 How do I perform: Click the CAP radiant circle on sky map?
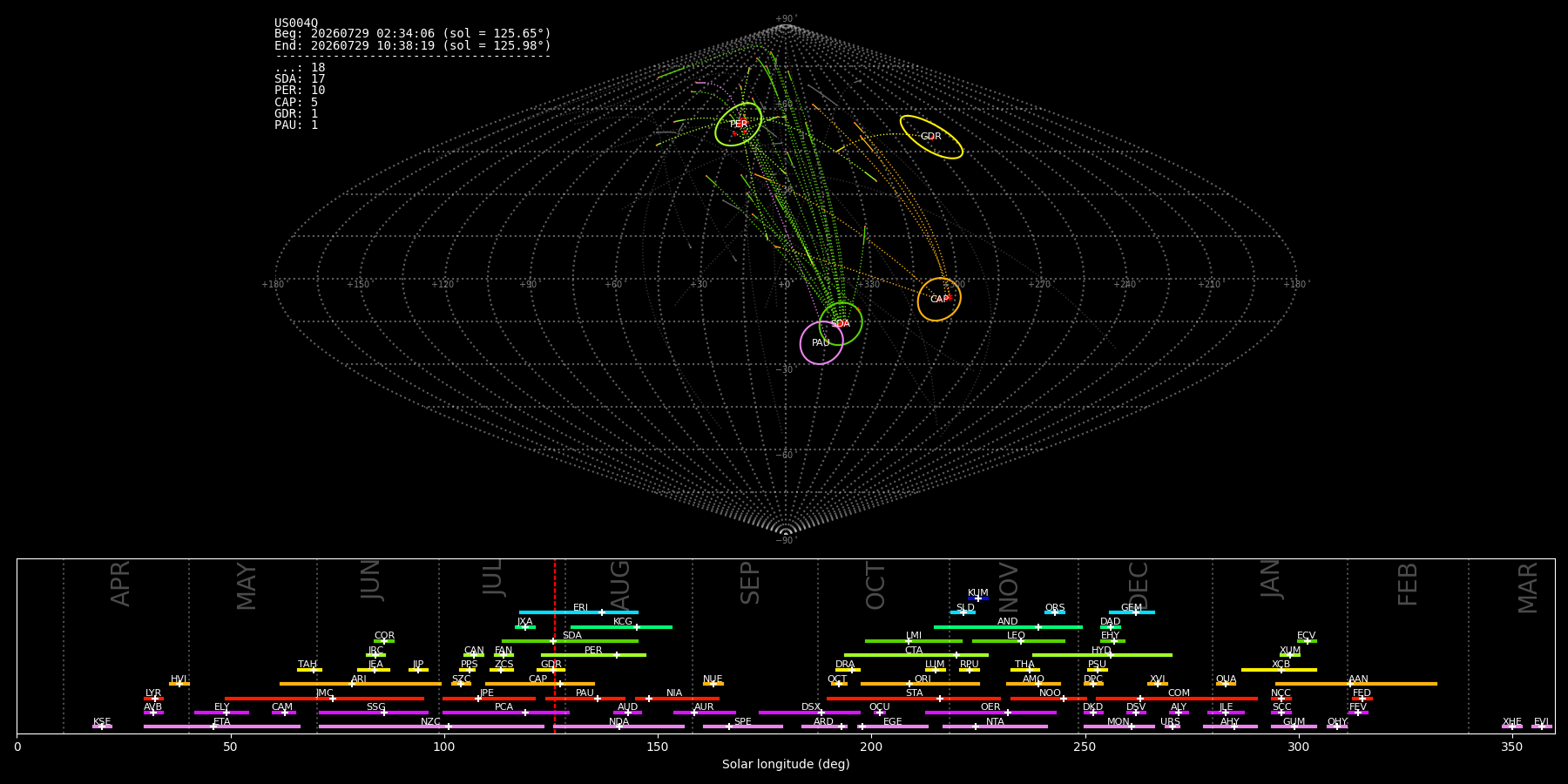(939, 300)
